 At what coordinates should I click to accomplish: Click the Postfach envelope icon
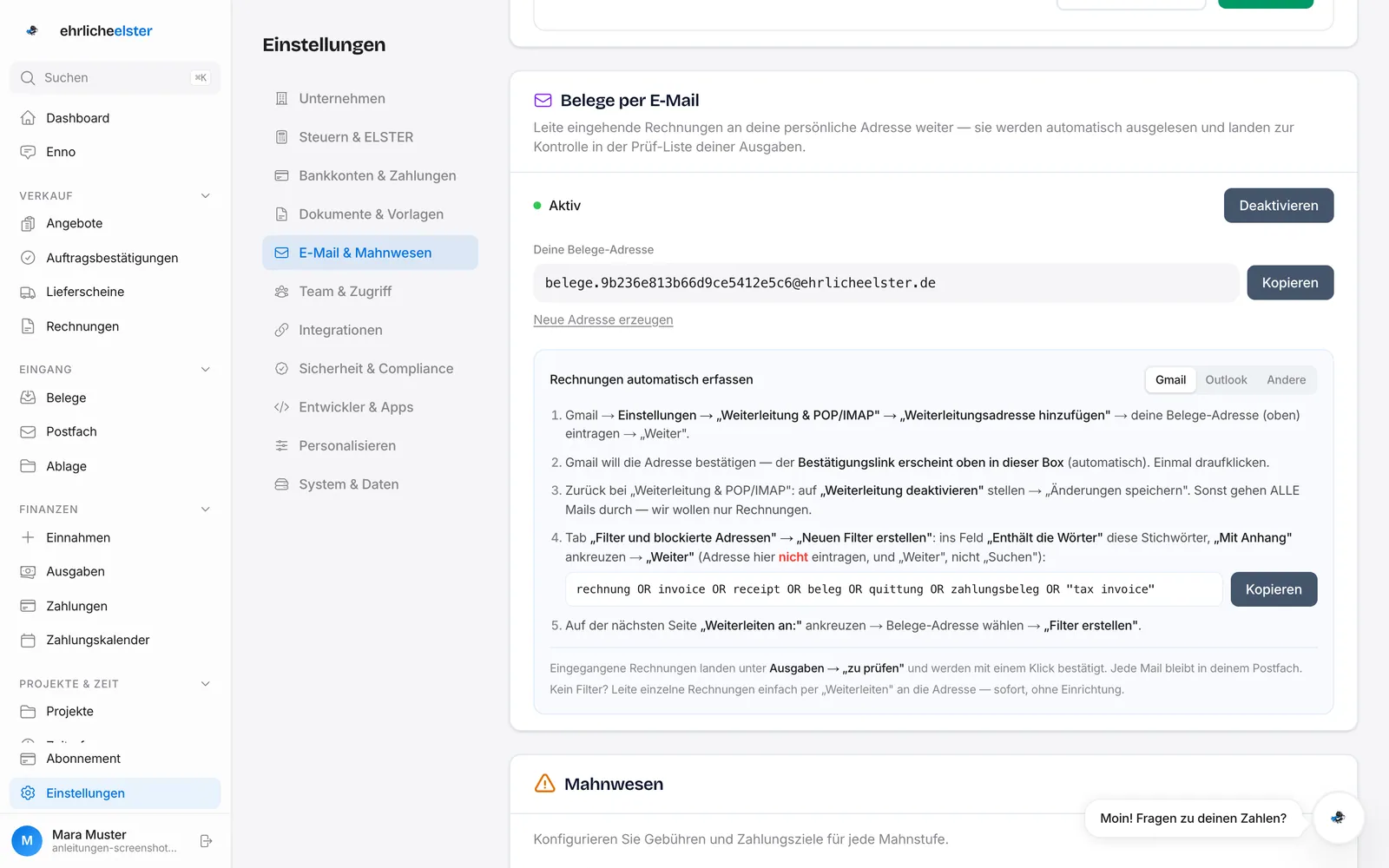[28, 431]
